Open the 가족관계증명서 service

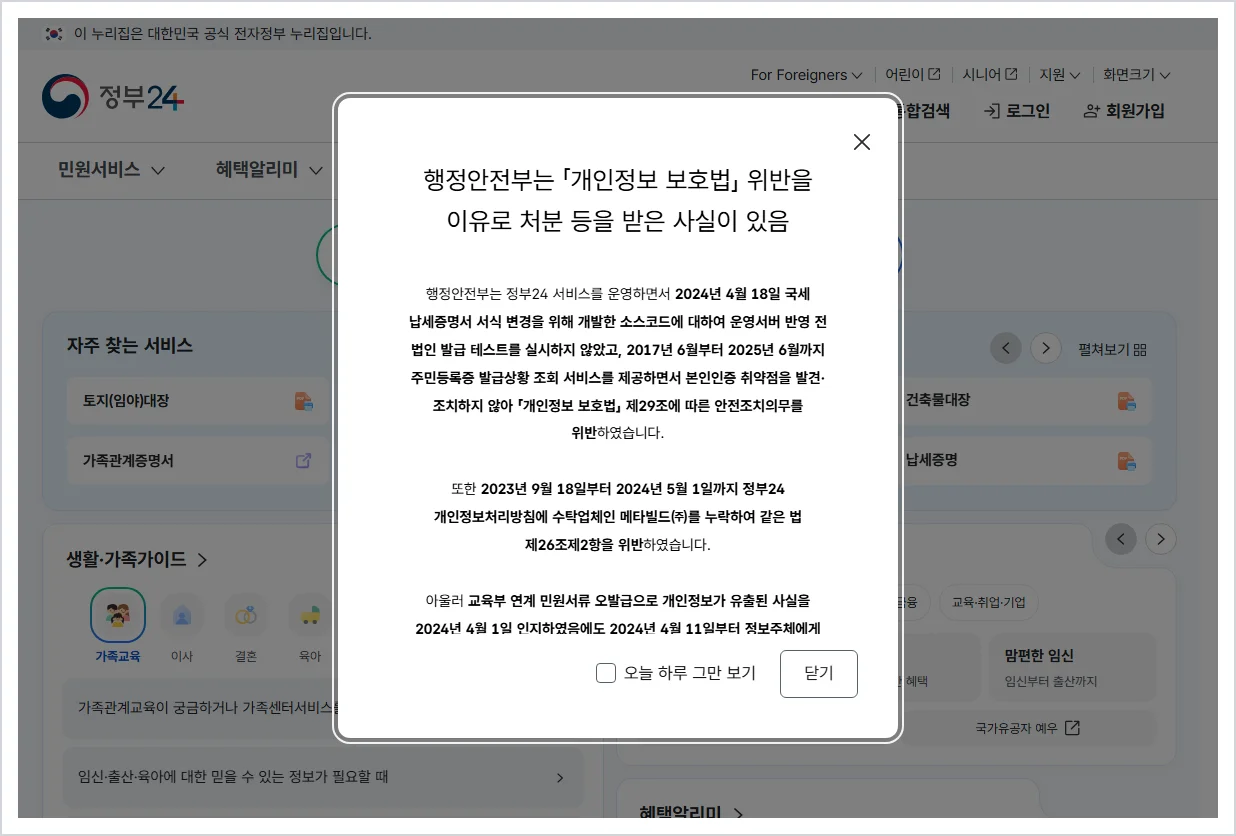click(198, 461)
